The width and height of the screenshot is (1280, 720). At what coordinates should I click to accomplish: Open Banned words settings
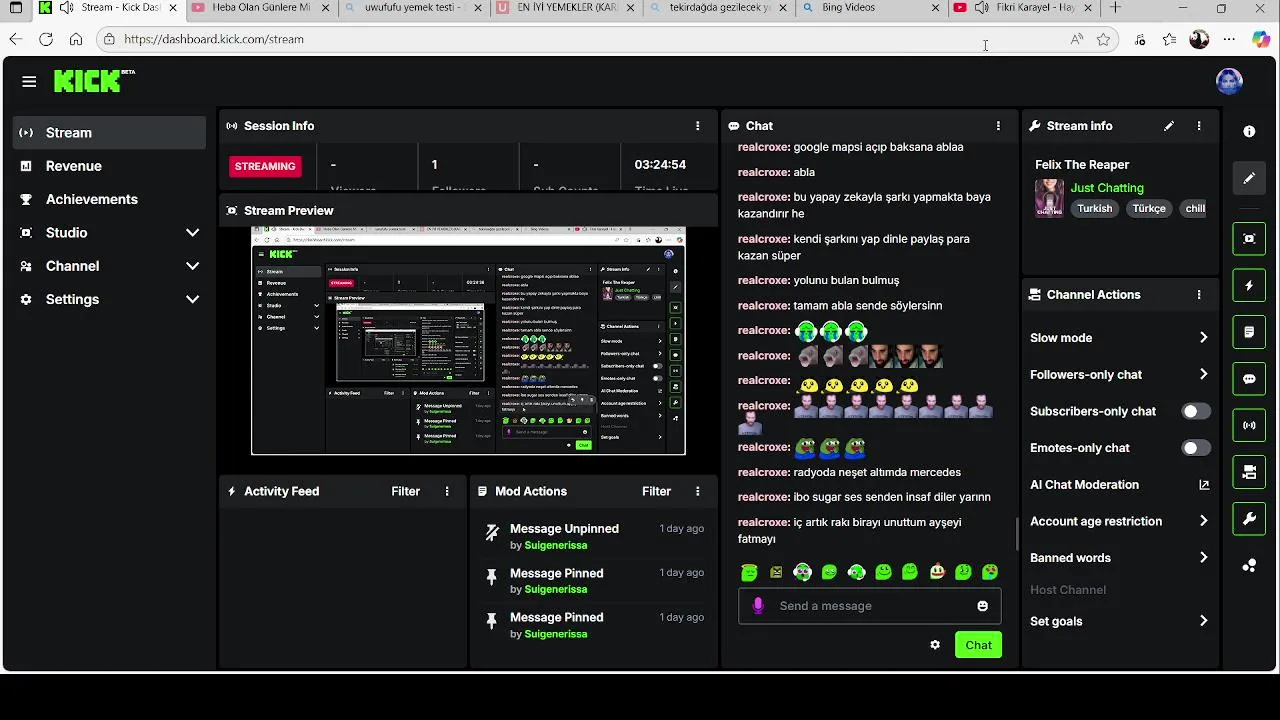tap(1119, 558)
